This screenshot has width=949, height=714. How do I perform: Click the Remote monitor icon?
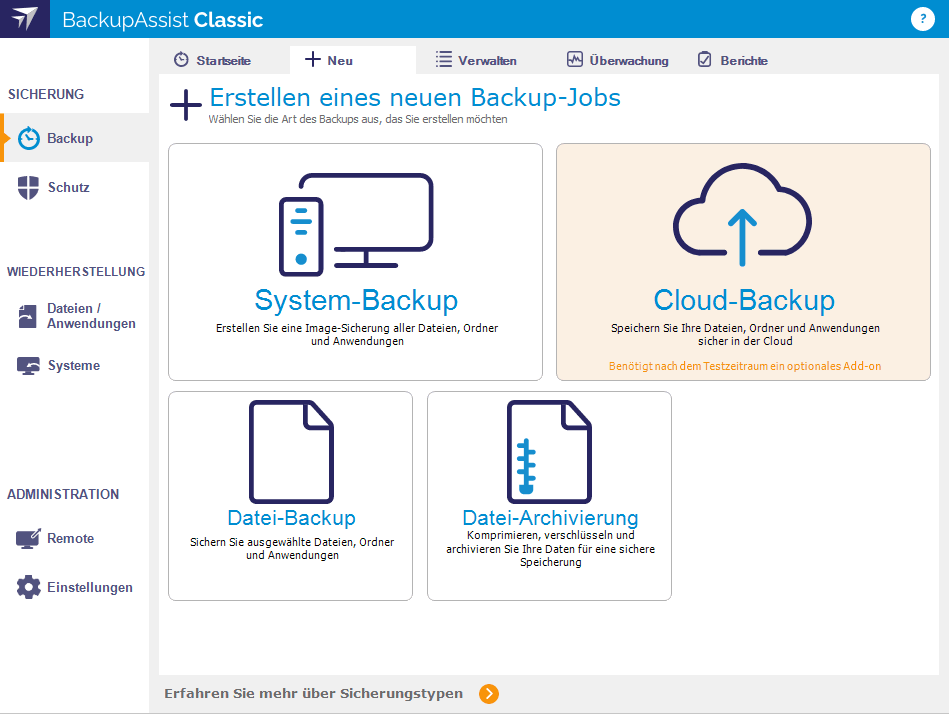28,538
